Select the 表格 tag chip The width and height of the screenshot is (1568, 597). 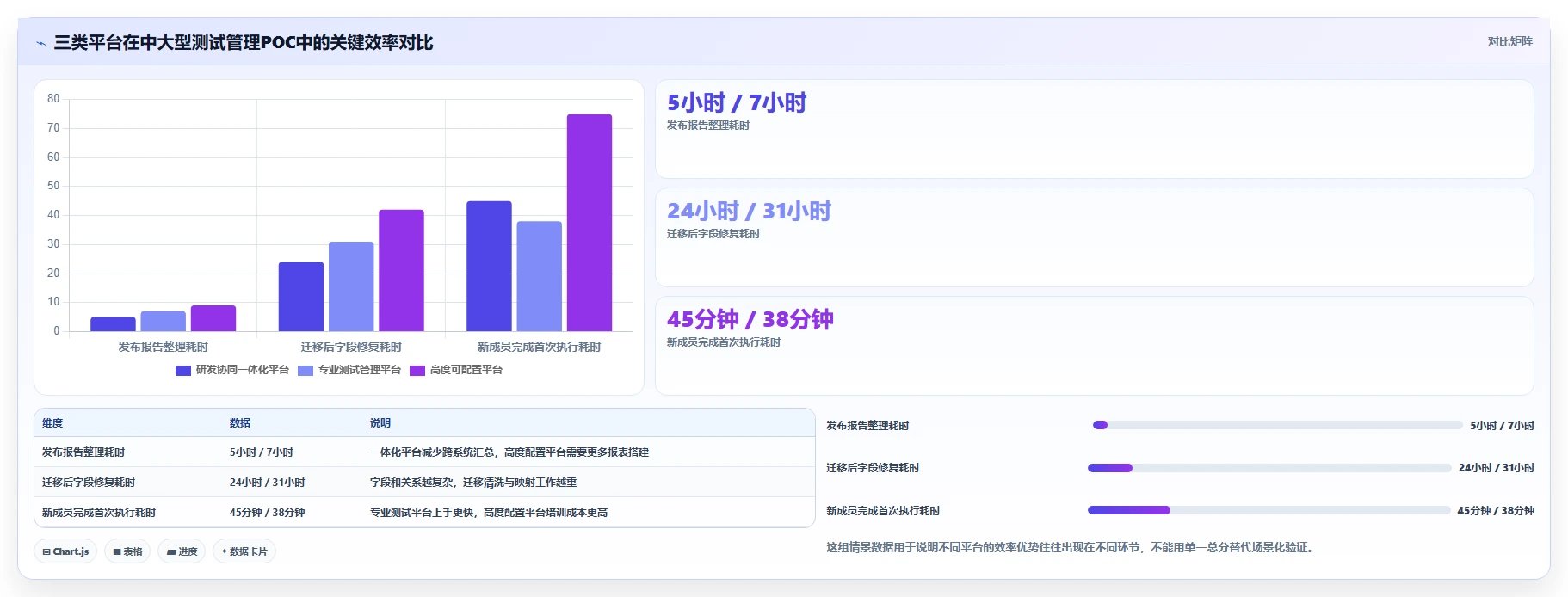[127, 551]
